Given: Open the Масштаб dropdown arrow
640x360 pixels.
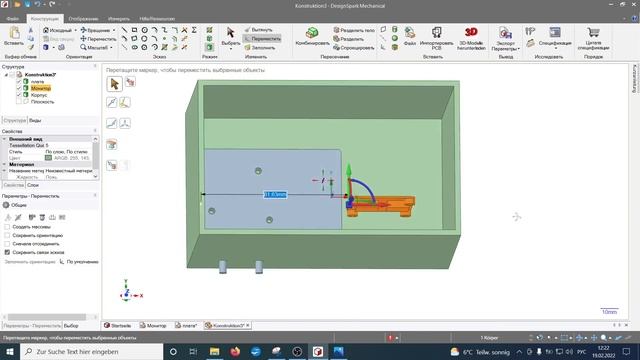Looking at the screenshot, I should point(111,48).
